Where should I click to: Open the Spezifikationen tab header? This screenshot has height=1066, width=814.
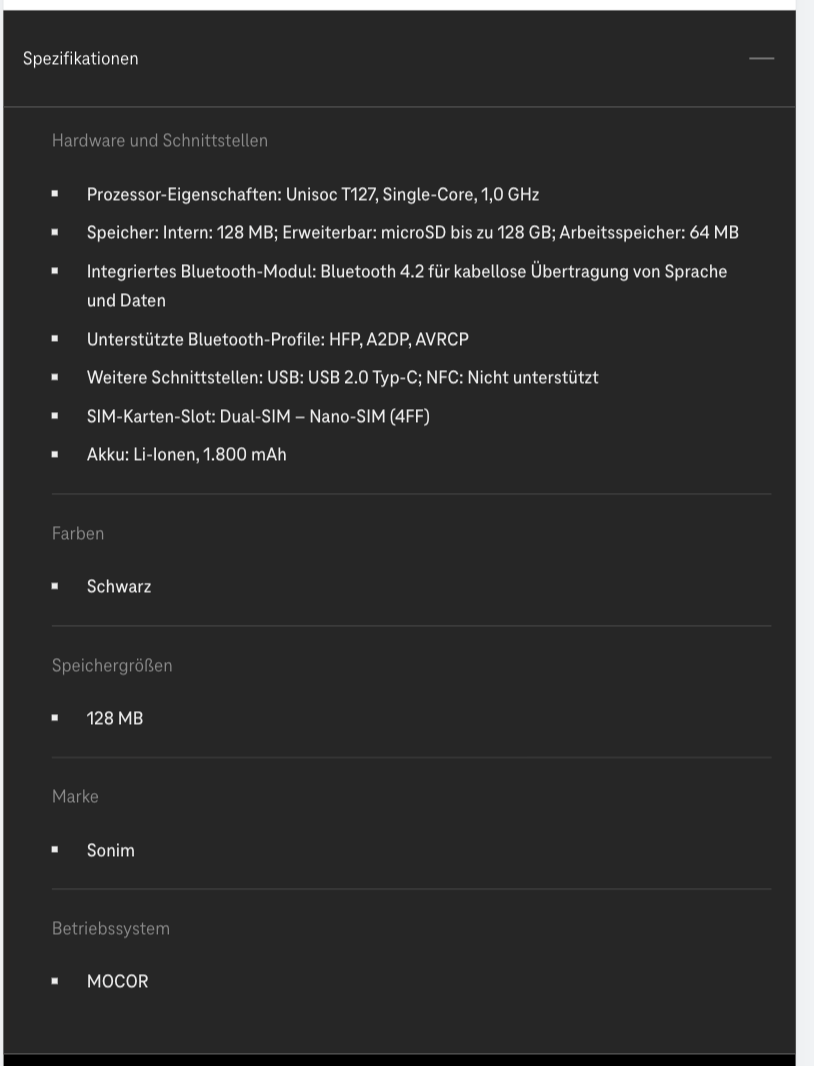coord(80,58)
